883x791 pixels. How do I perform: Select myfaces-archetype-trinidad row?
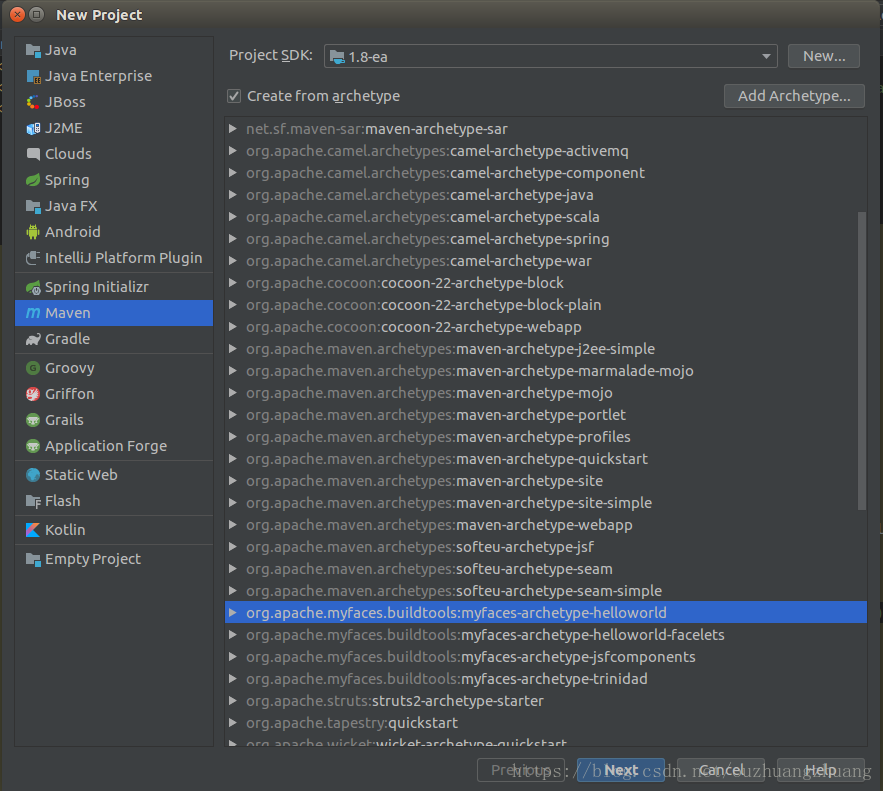tap(546, 679)
